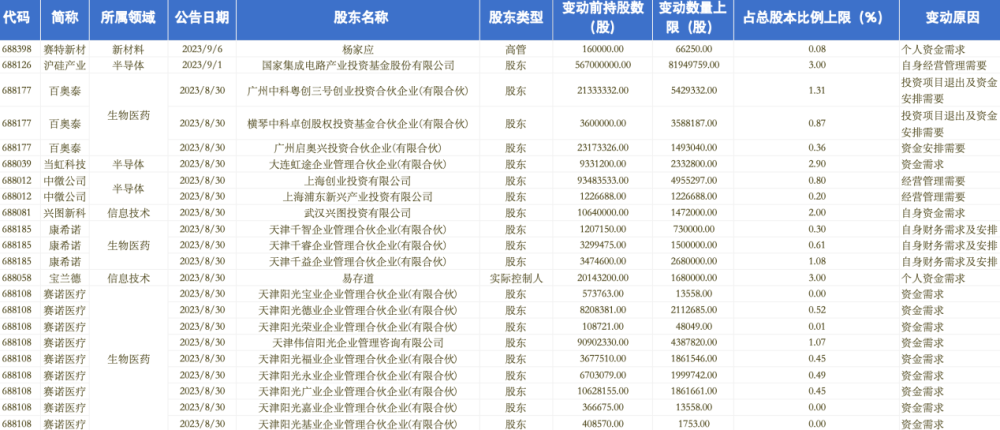1000x430 pixels.
Task: Click shareholder 天津阳光福业企业管理合伙企业
Action: (x=358, y=359)
